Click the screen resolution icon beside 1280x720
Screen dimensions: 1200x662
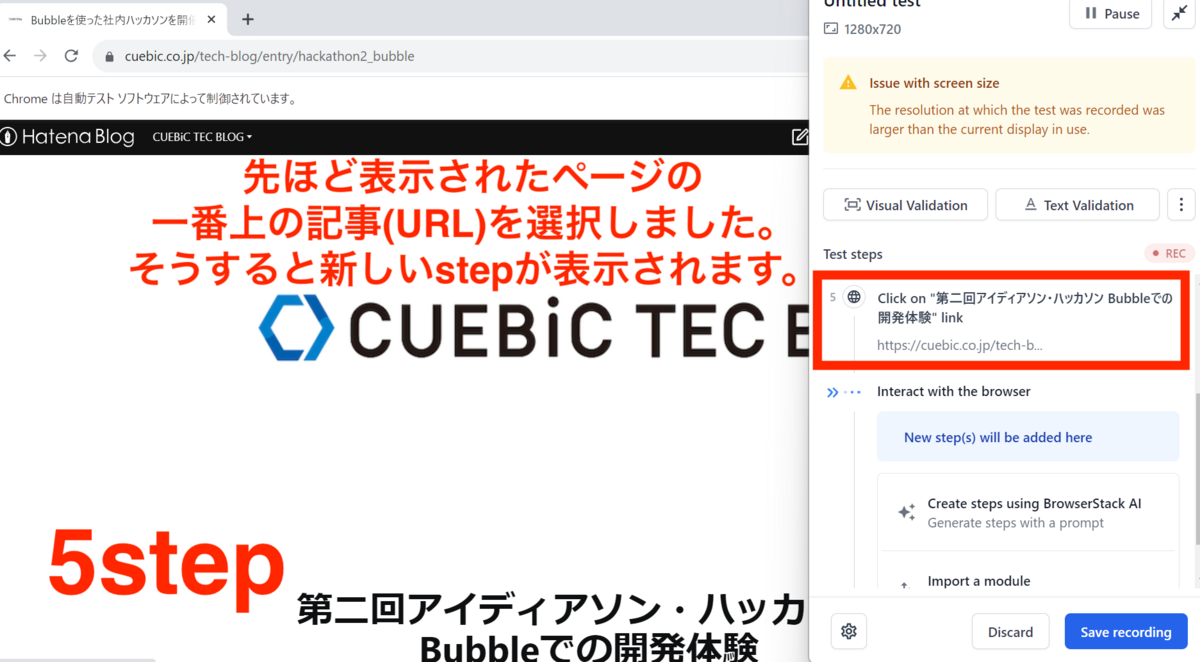830,29
